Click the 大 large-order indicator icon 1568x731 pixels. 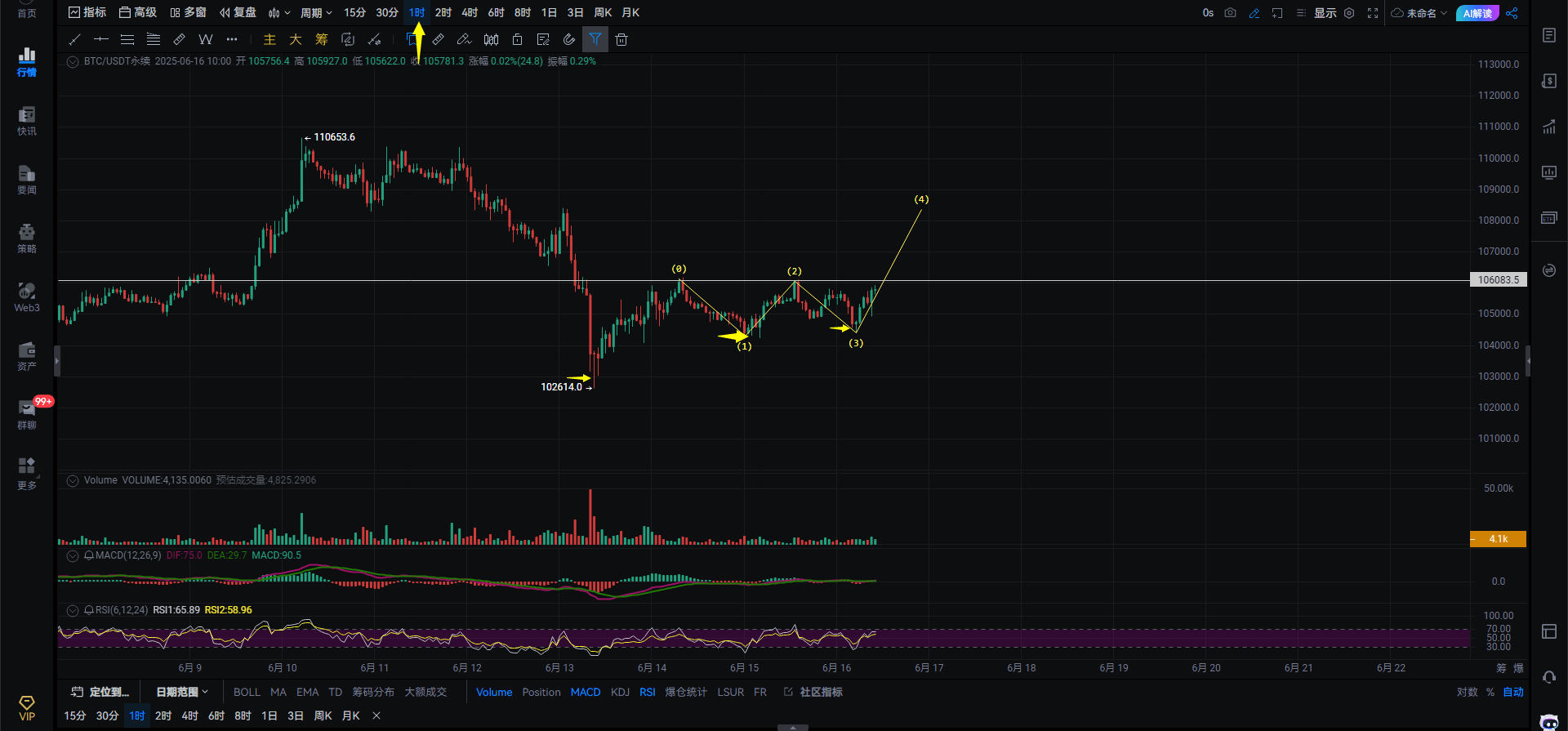tap(296, 39)
